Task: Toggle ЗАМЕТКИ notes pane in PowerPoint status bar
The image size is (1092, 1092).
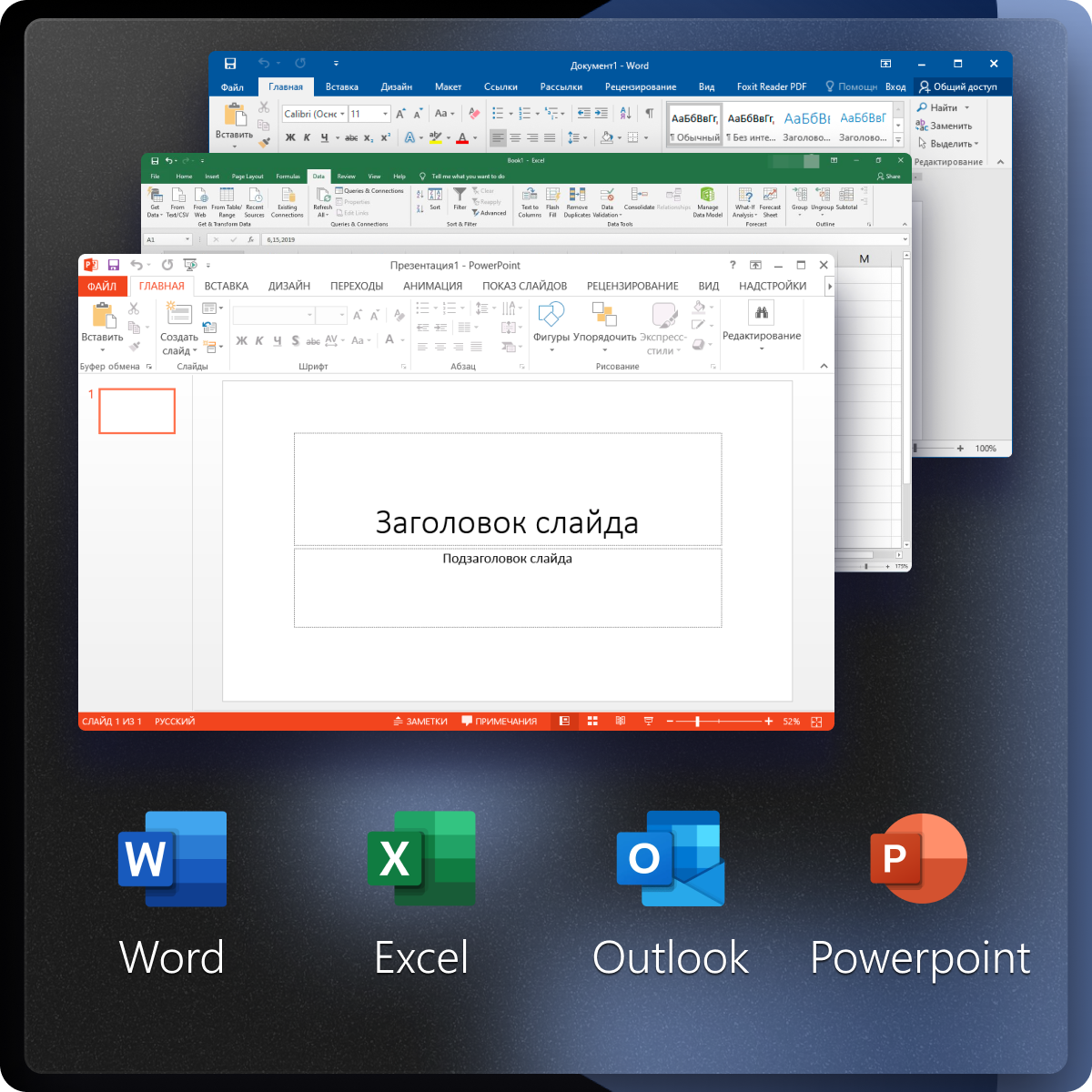Action: click(420, 722)
